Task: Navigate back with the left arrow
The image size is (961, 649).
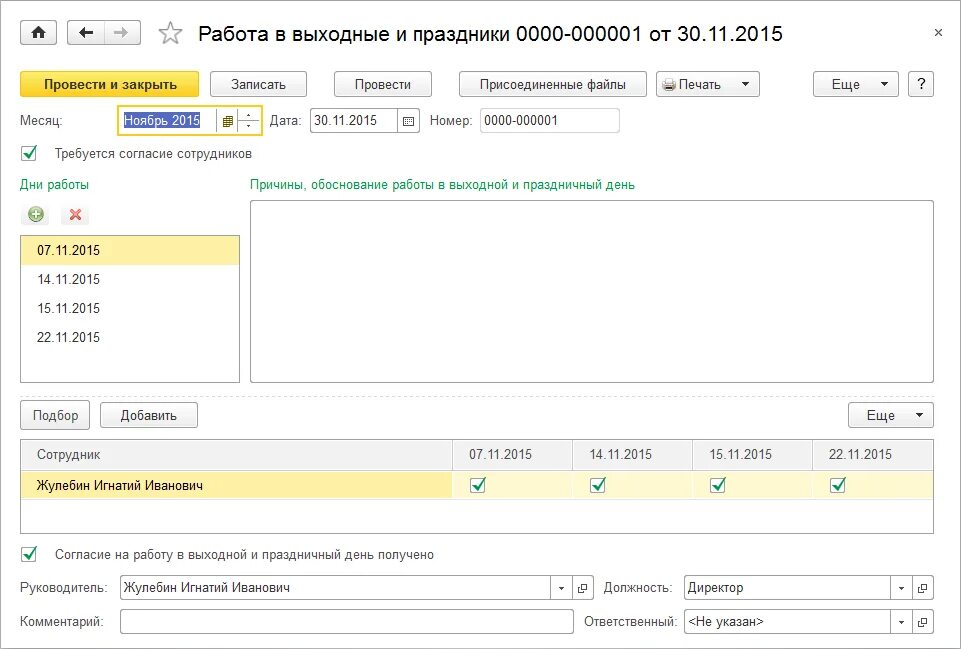Action: point(86,33)
